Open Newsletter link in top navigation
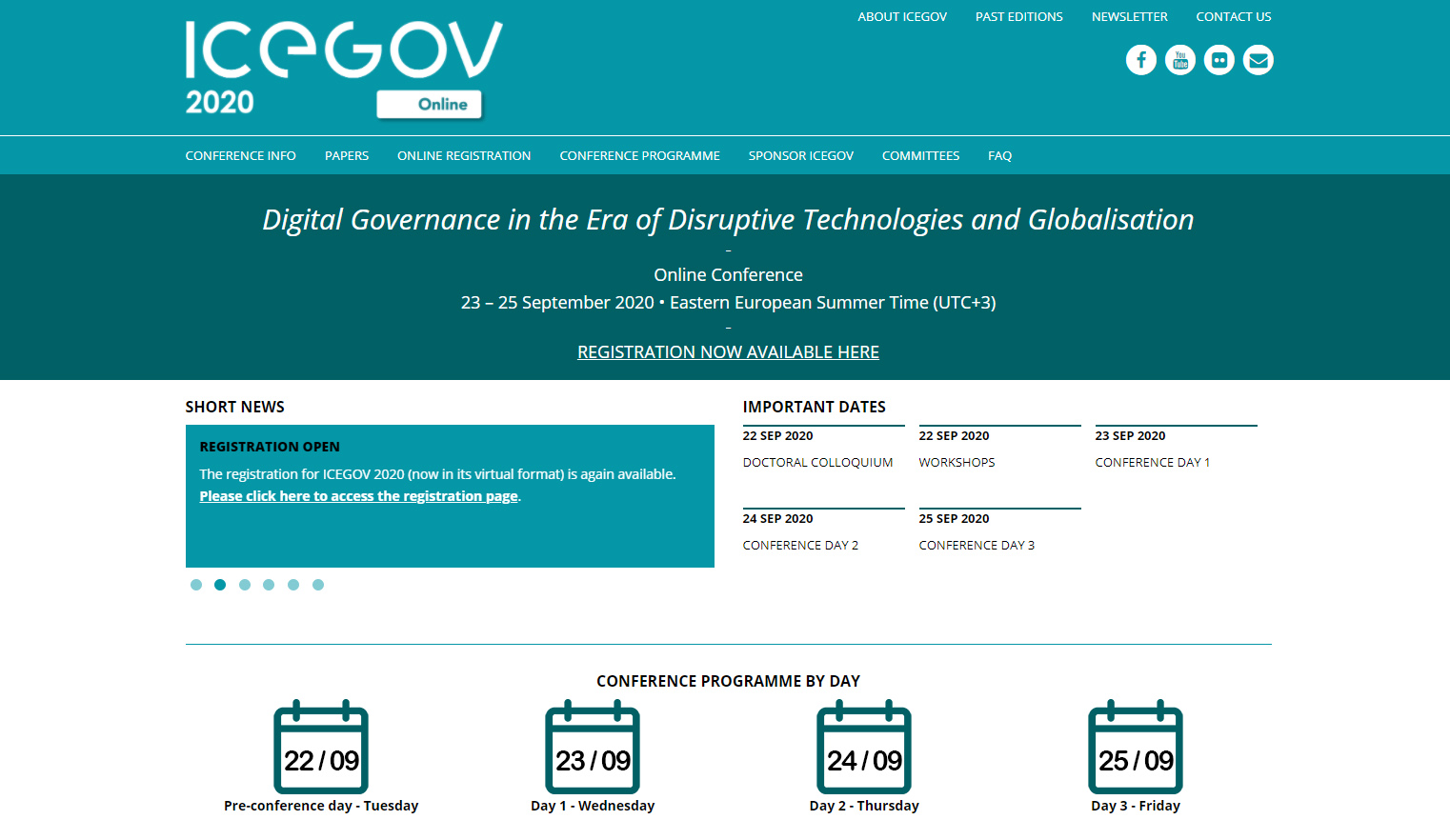This screenshot has width=1450, height=840. [1129, 17]
